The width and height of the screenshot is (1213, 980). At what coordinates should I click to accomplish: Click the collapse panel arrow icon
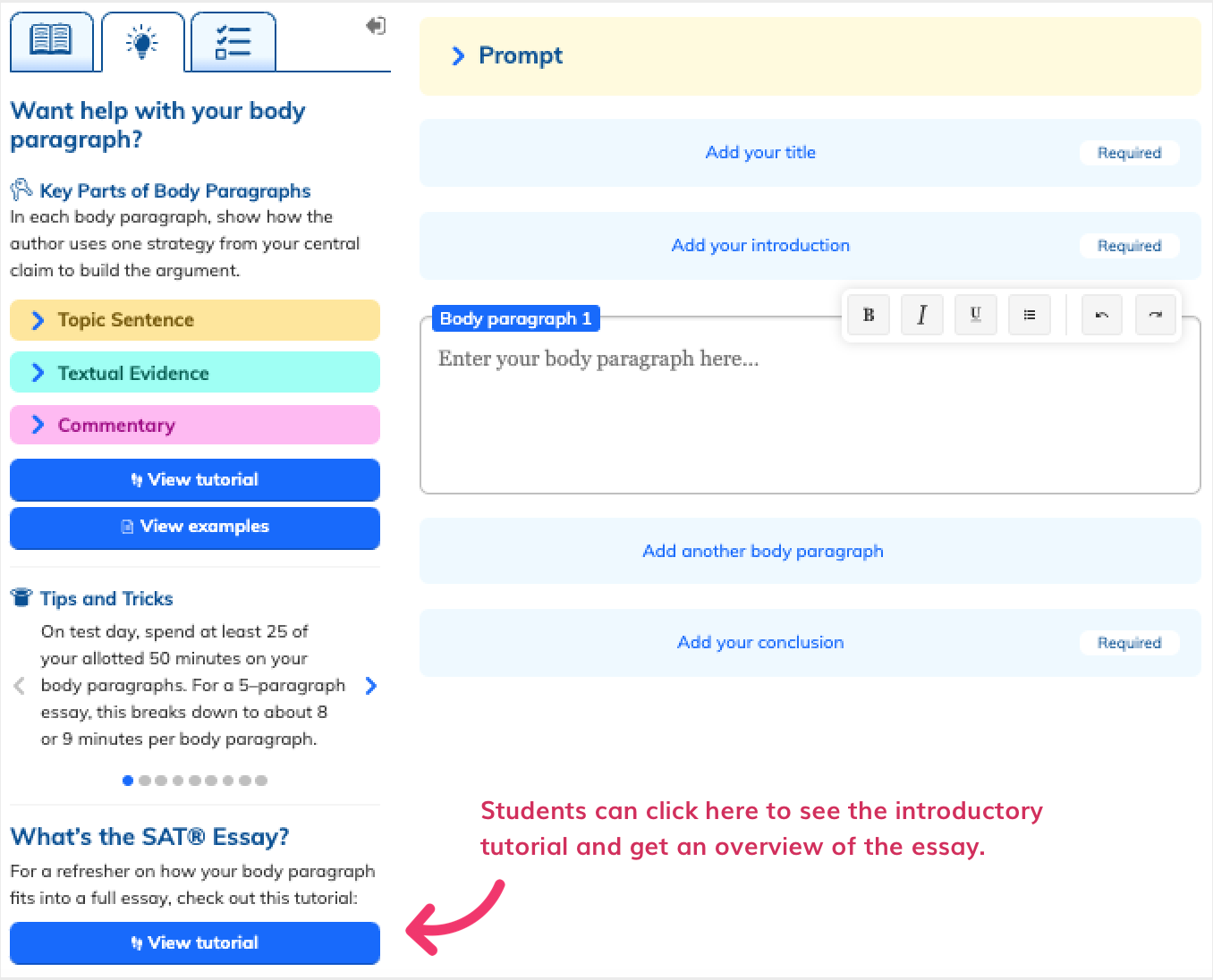[x=375, y=26]
